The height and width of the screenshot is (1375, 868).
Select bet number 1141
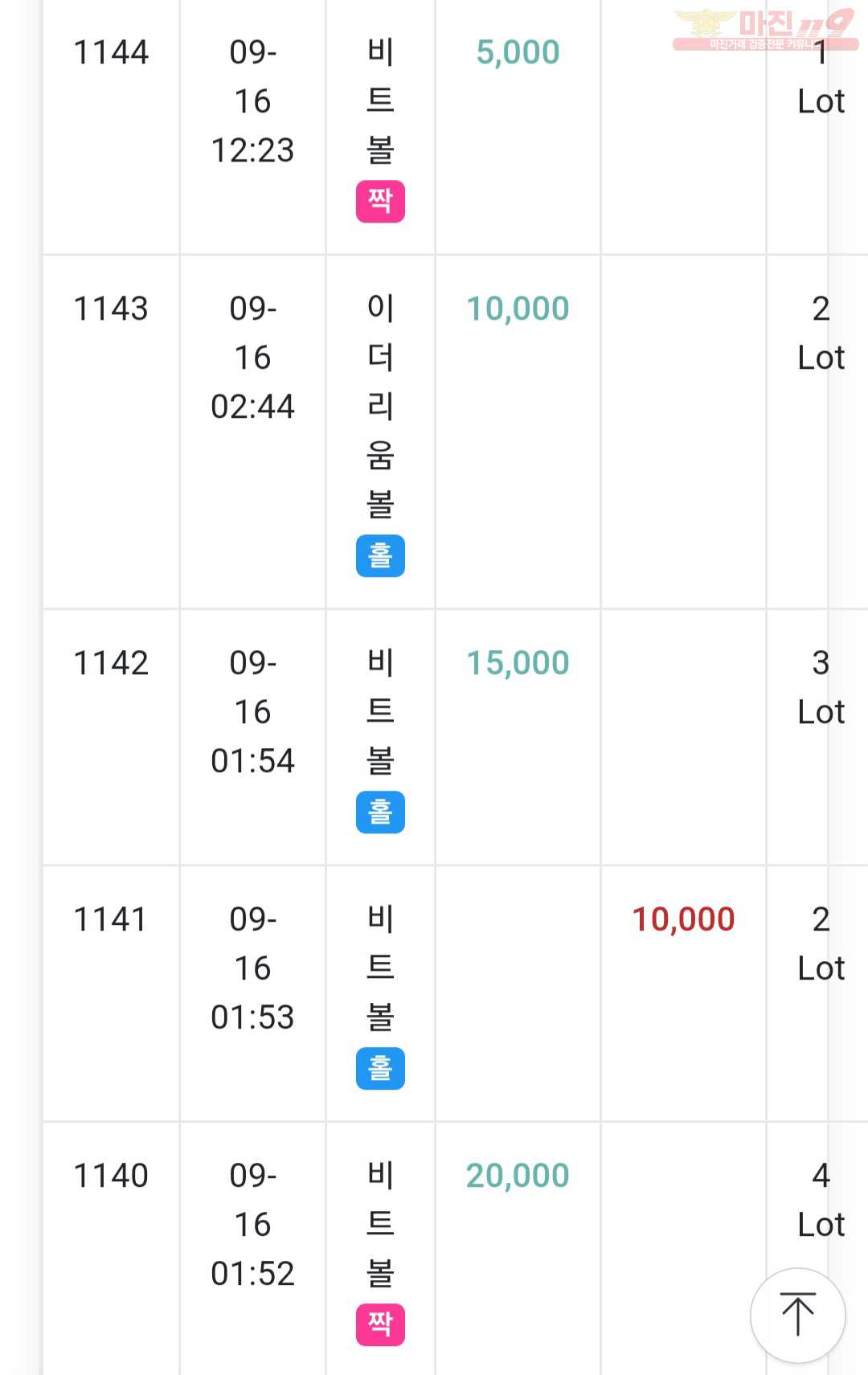pyautogui.click(x=111, y=919)
